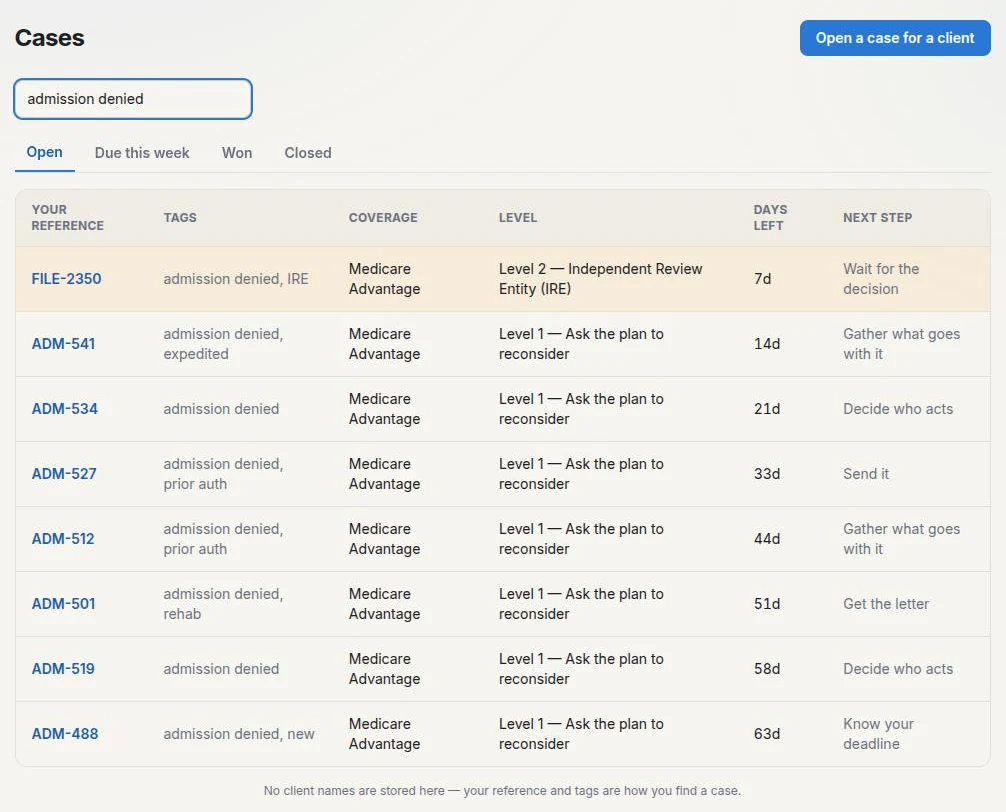Click the 'Open a case for a client' button
This screenshot has width=1006, height=812.
894,38
